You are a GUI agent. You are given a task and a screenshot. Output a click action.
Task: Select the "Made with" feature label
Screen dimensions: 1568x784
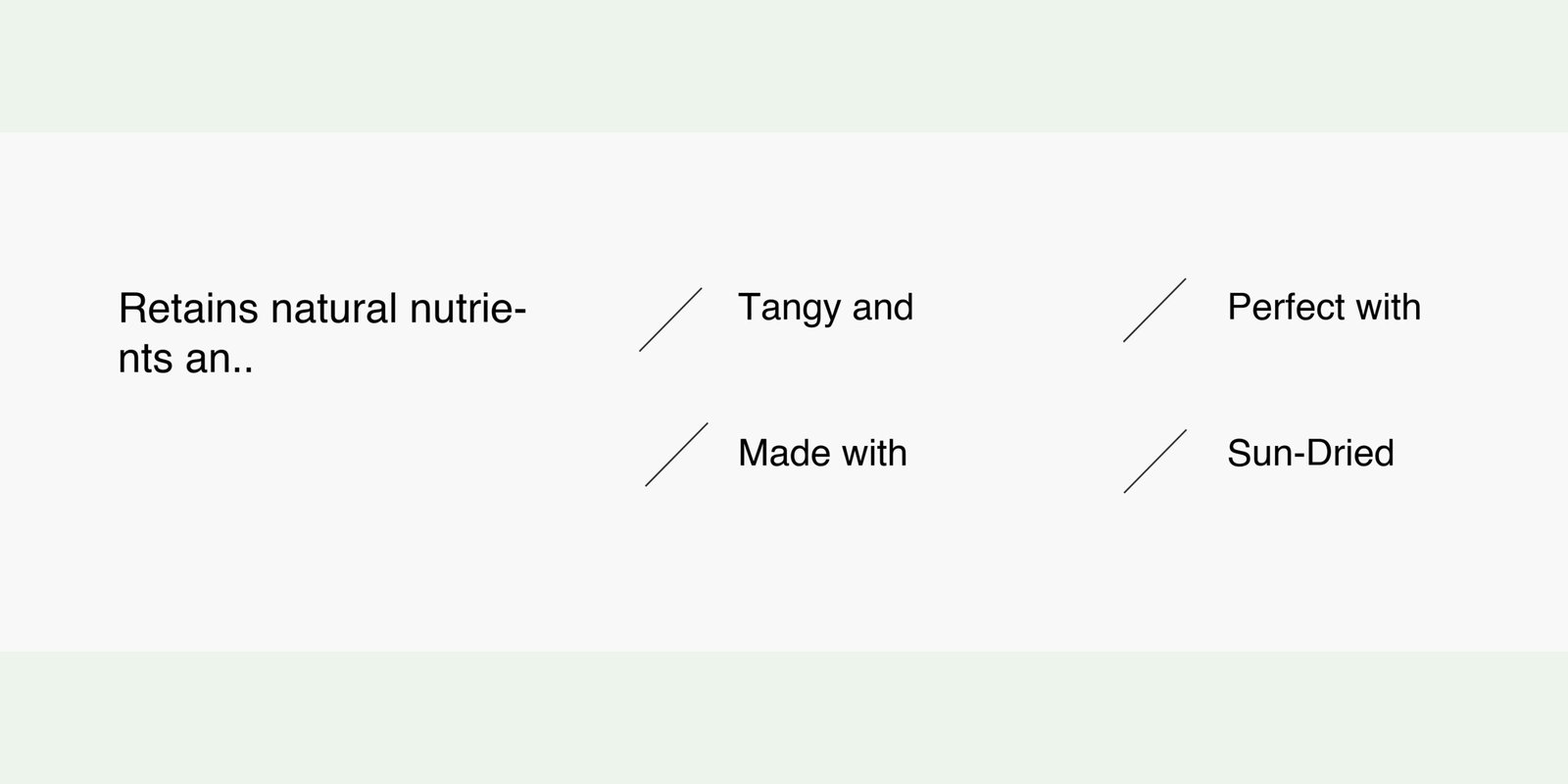[822, 453]
